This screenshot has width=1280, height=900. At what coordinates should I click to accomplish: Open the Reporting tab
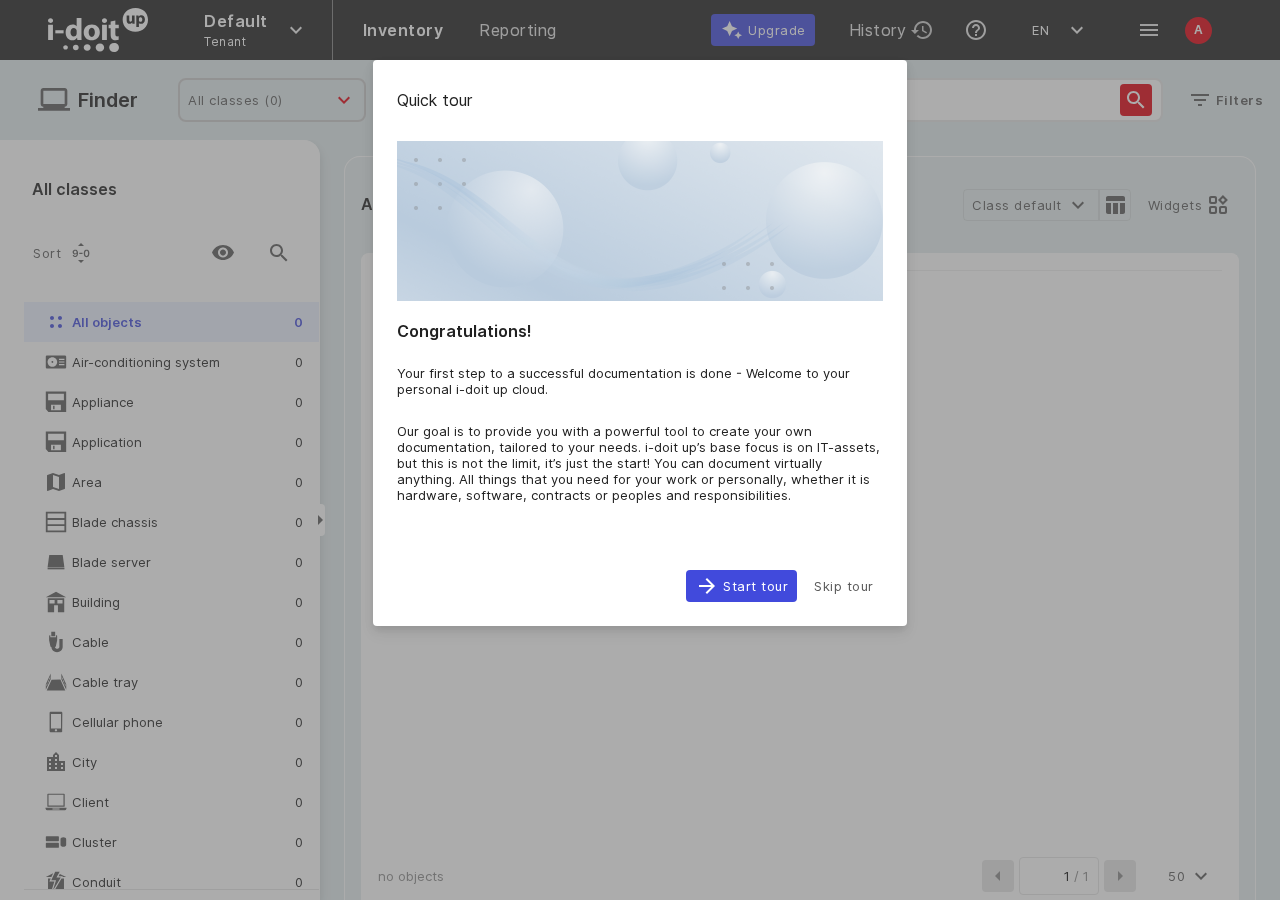[x=518, y=30]
